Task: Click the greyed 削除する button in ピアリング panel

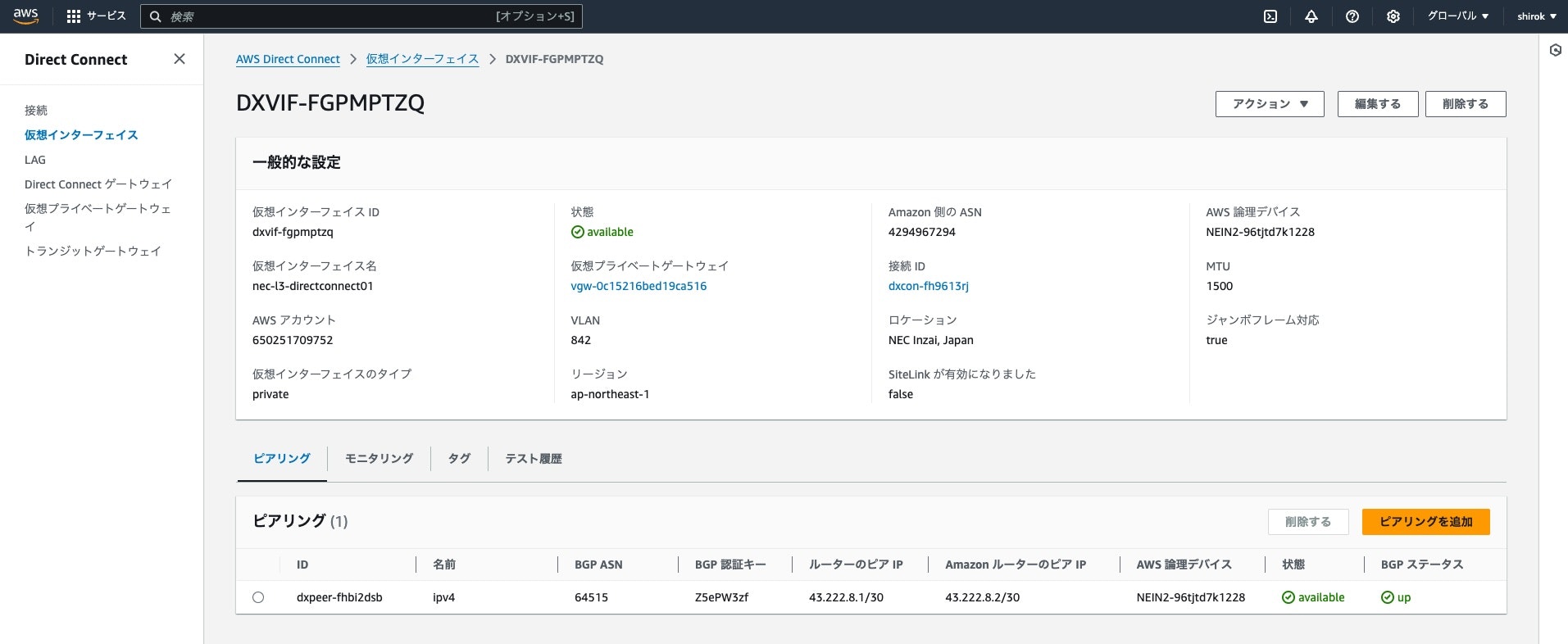Action: [x=1308, y=522]
